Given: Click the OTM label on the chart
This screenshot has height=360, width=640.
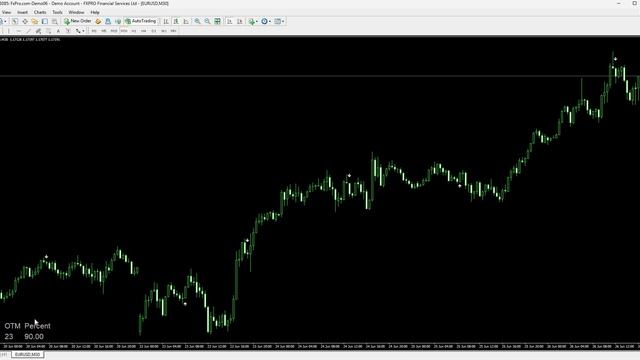Looking at the screenshot, I should click(12, 326).
